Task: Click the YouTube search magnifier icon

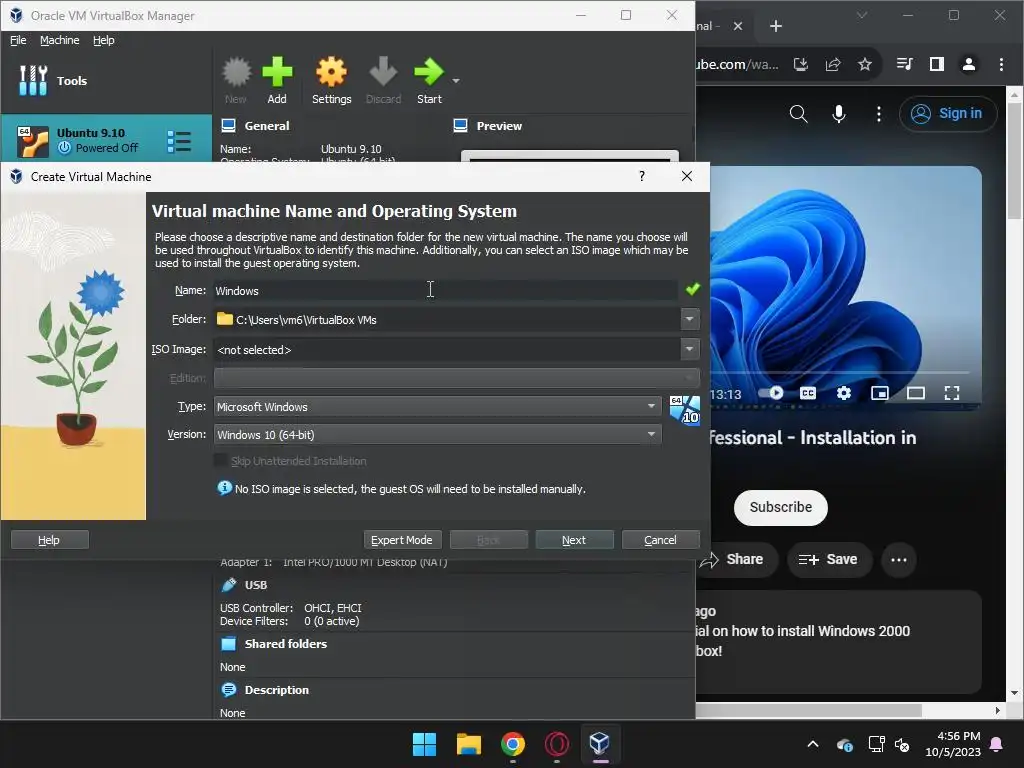Action: click(798, 114)
